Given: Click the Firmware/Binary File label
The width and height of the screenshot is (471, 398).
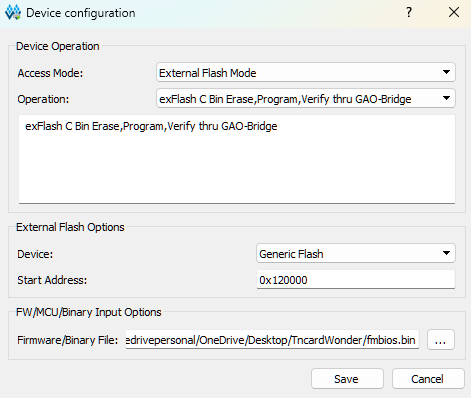Looking at the screenshot, I should tap(68, 340).
